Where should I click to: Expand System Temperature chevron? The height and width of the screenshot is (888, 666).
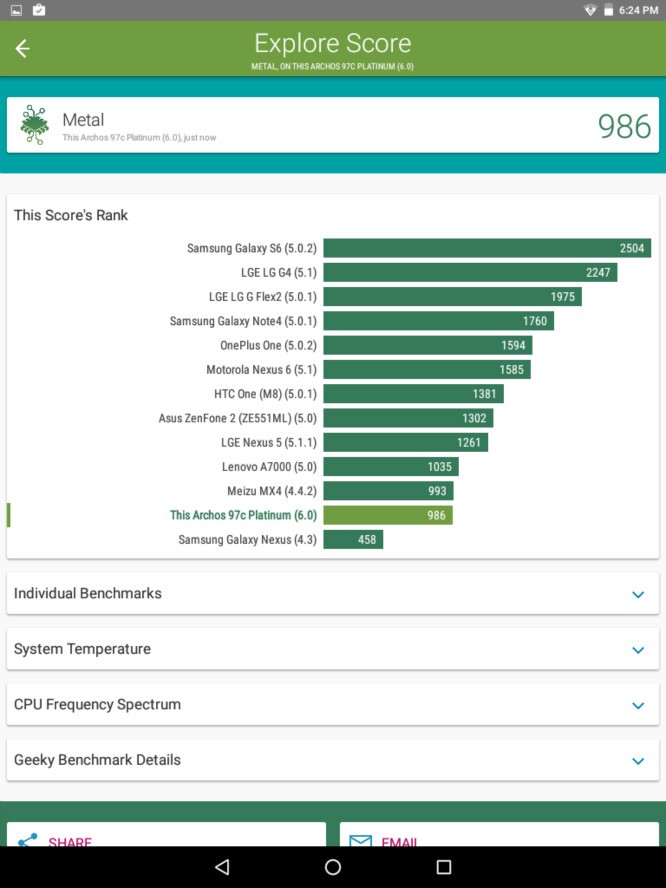[x=638, y=650]
